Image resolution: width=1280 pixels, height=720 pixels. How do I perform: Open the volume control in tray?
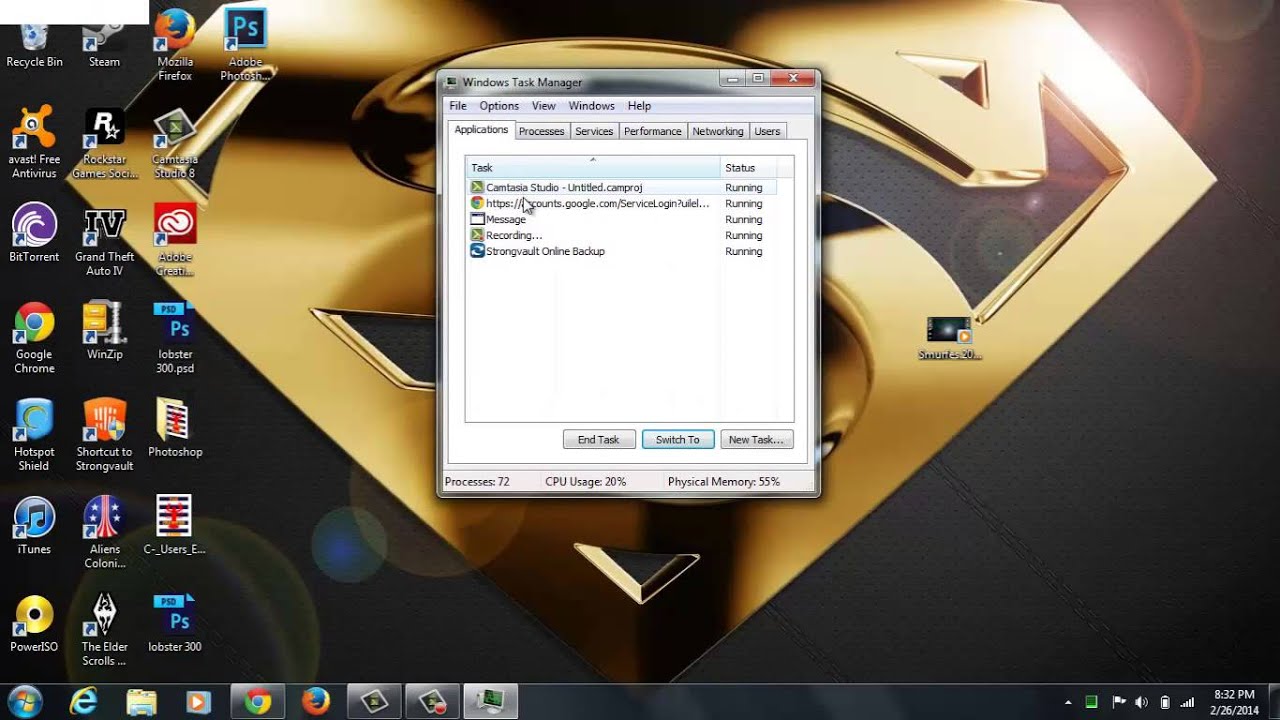(x=1141, y=702)
